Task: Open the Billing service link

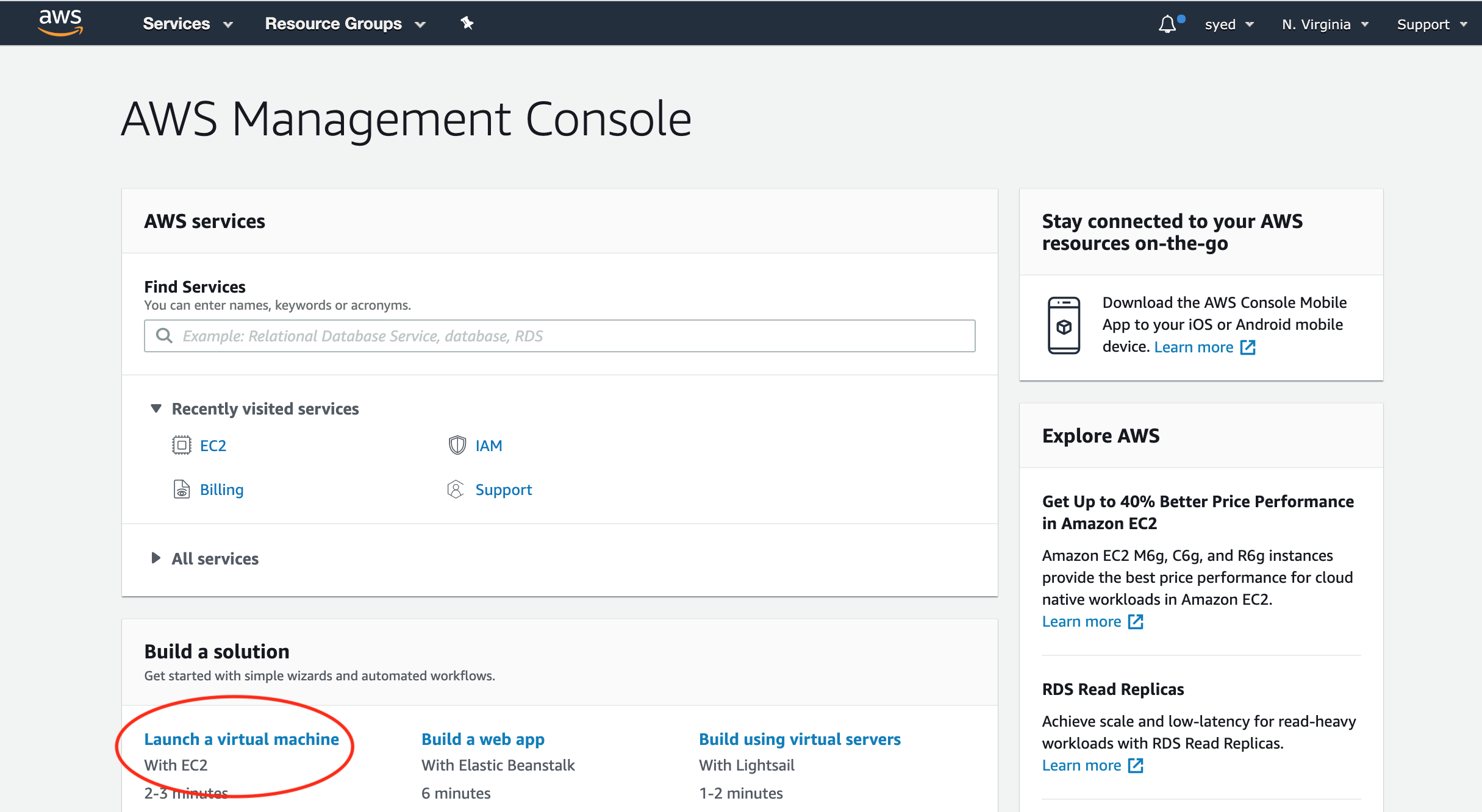Action: [x=221, y=490]
